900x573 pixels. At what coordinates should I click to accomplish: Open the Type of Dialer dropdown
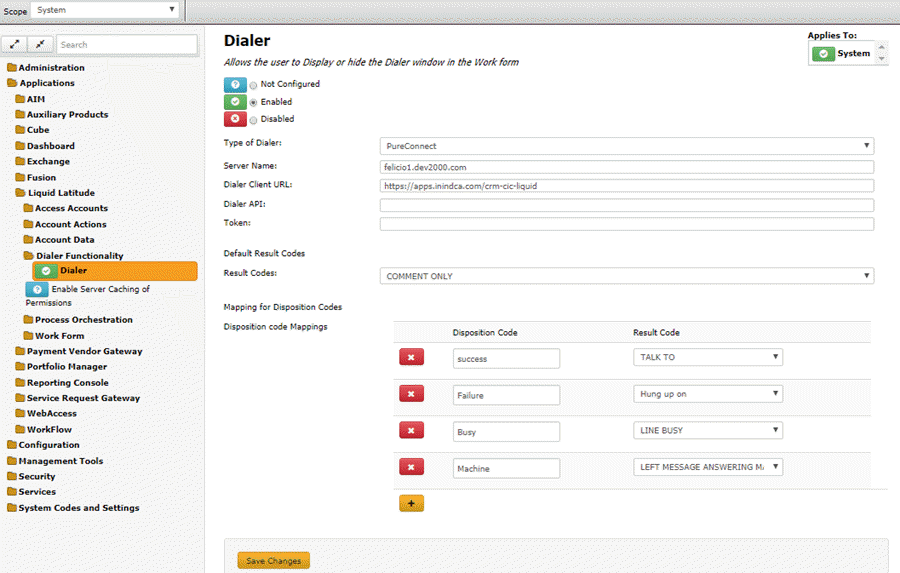(626, 146)
